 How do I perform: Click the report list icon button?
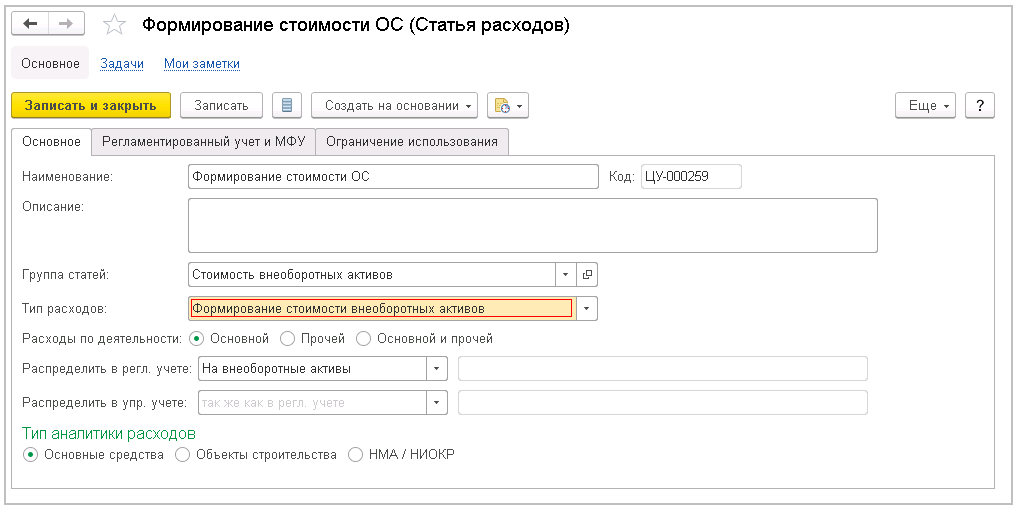click(x=287, y=105)
